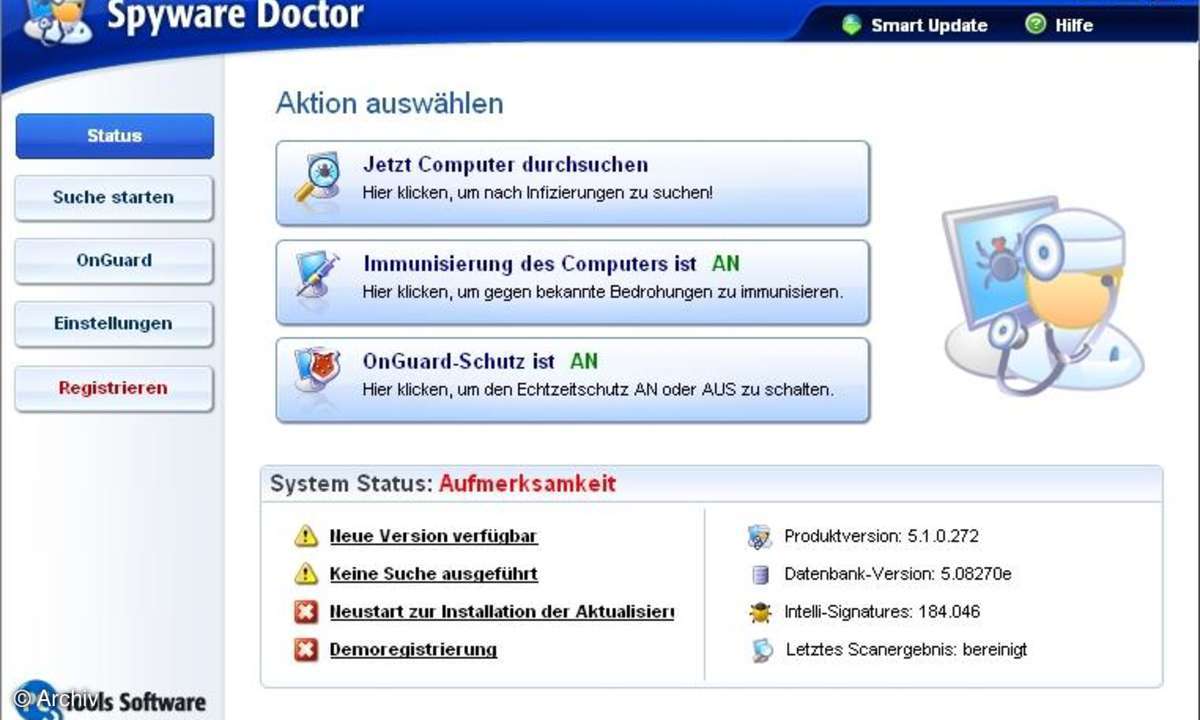Click red X icon beside Neustart zur Installation
Viewport: 1200px width, 720px height.
point(306,611)
